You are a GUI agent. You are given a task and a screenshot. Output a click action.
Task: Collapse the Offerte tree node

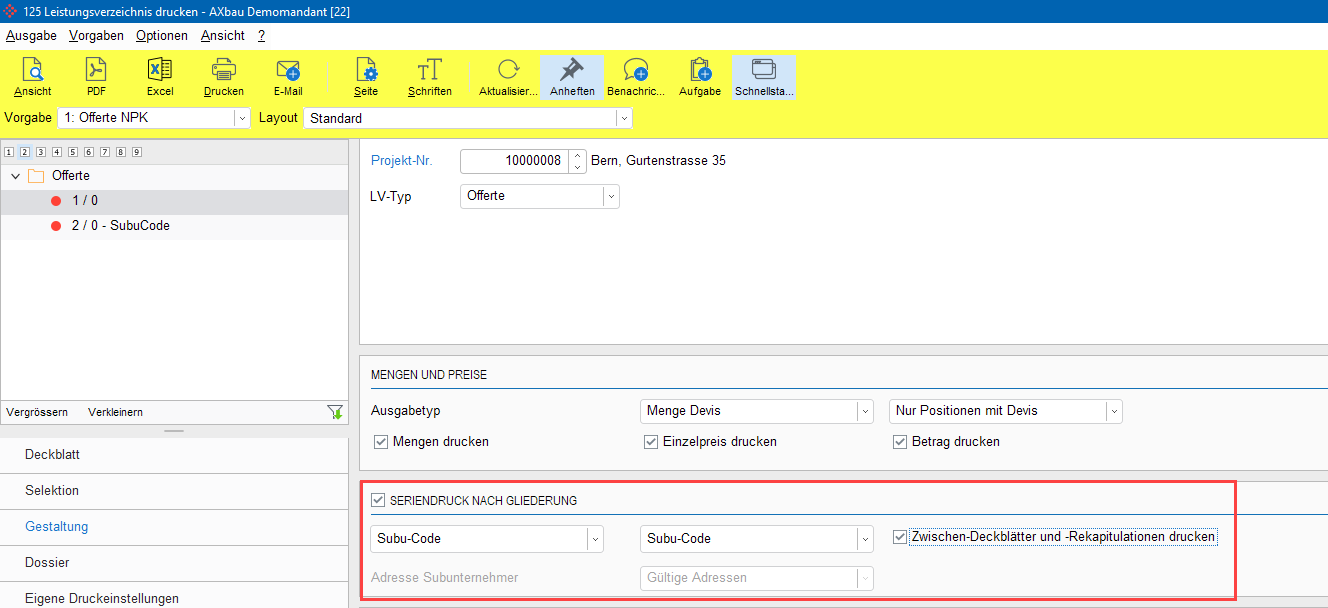pyautogui.click(x=15, y=176)
